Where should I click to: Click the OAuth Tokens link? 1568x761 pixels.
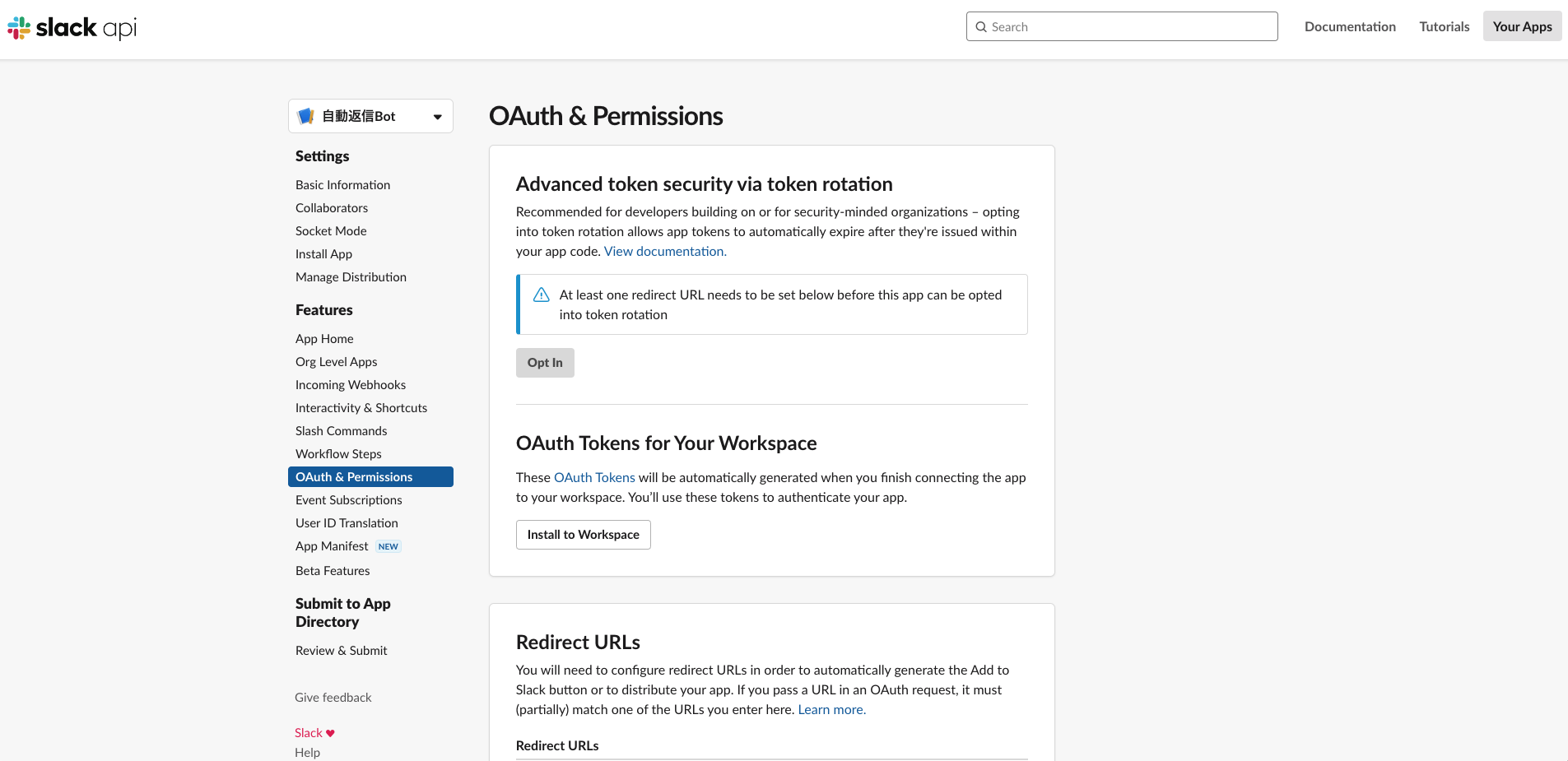pyautogui.click(x=593, y=477)
